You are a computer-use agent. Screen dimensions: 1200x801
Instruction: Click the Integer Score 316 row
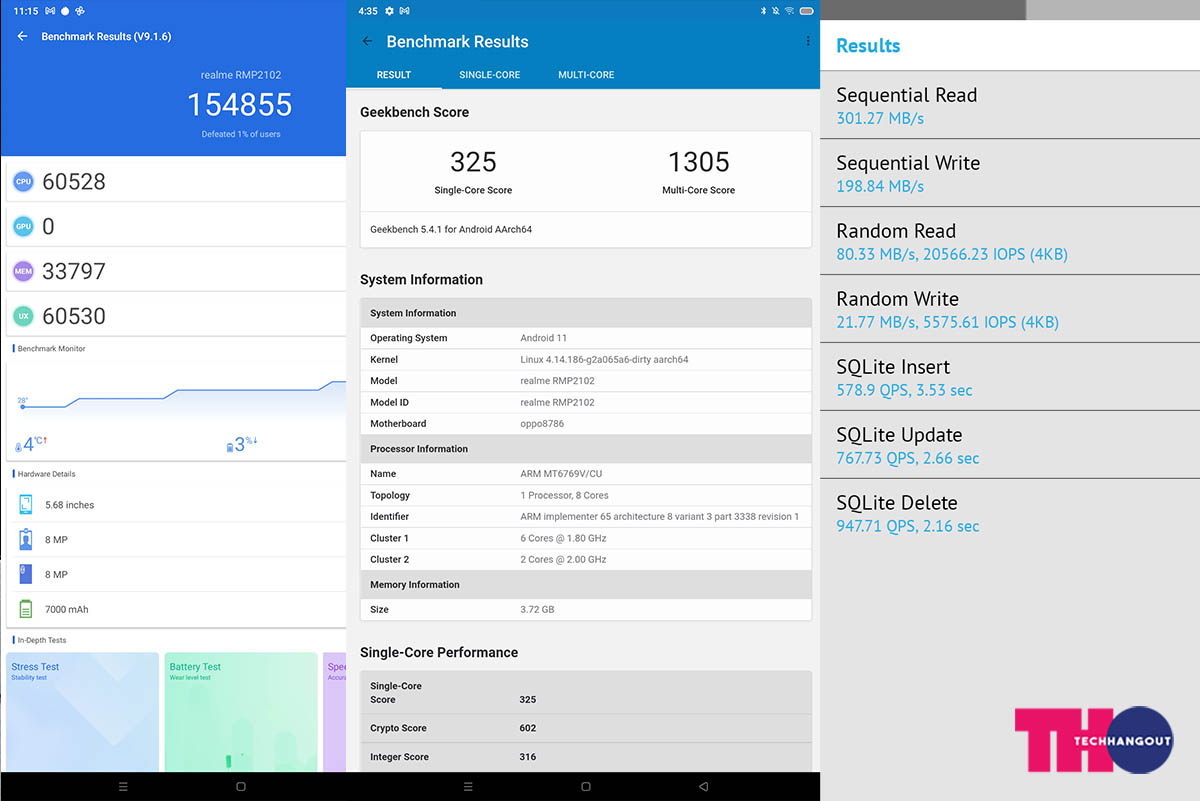tap(586, 757)
